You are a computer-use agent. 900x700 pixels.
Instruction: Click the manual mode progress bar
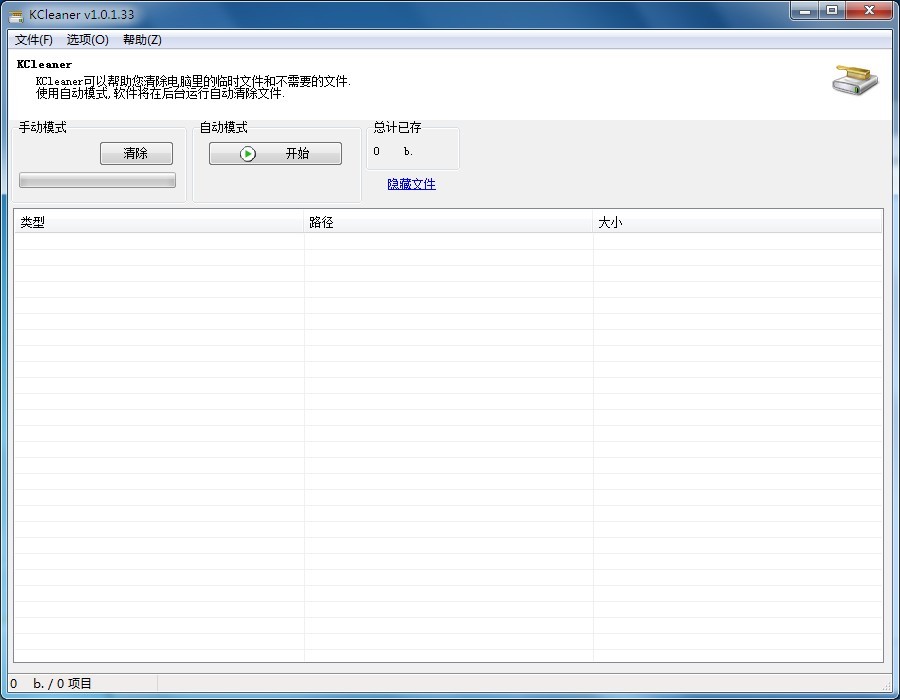[97, 180]
